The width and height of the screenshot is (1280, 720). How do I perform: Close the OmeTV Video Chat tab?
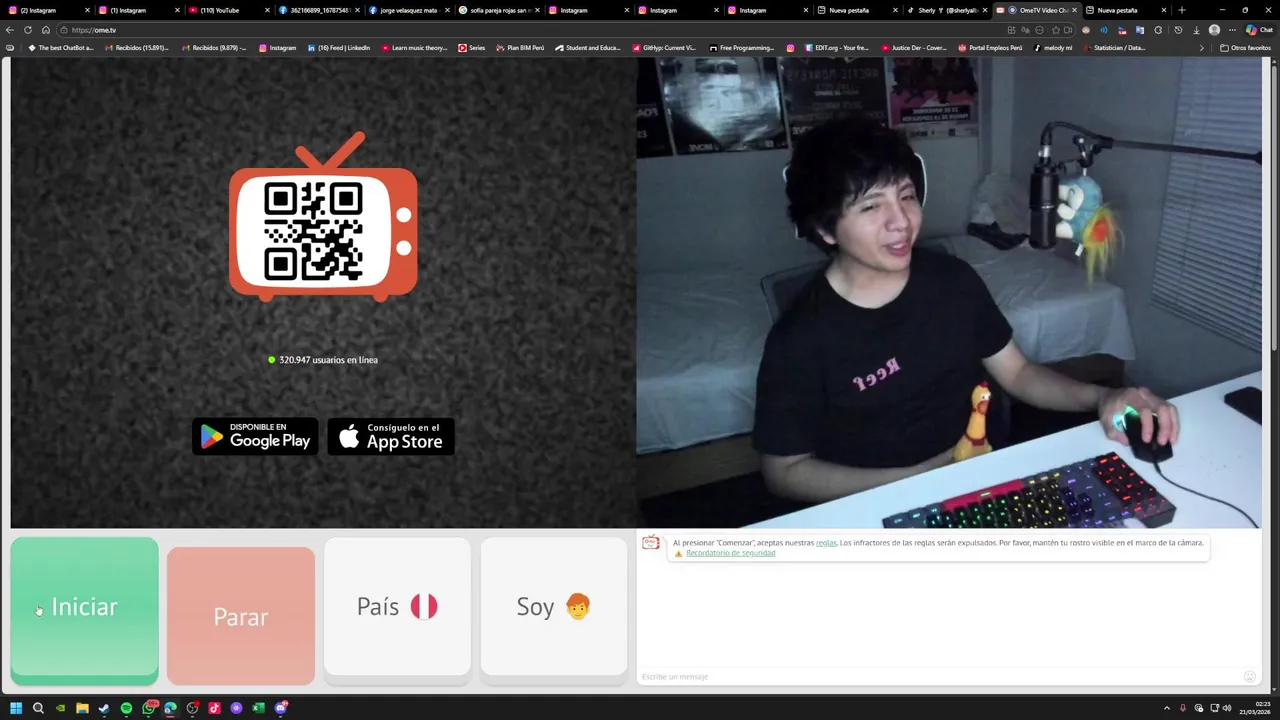(1074, 10)
